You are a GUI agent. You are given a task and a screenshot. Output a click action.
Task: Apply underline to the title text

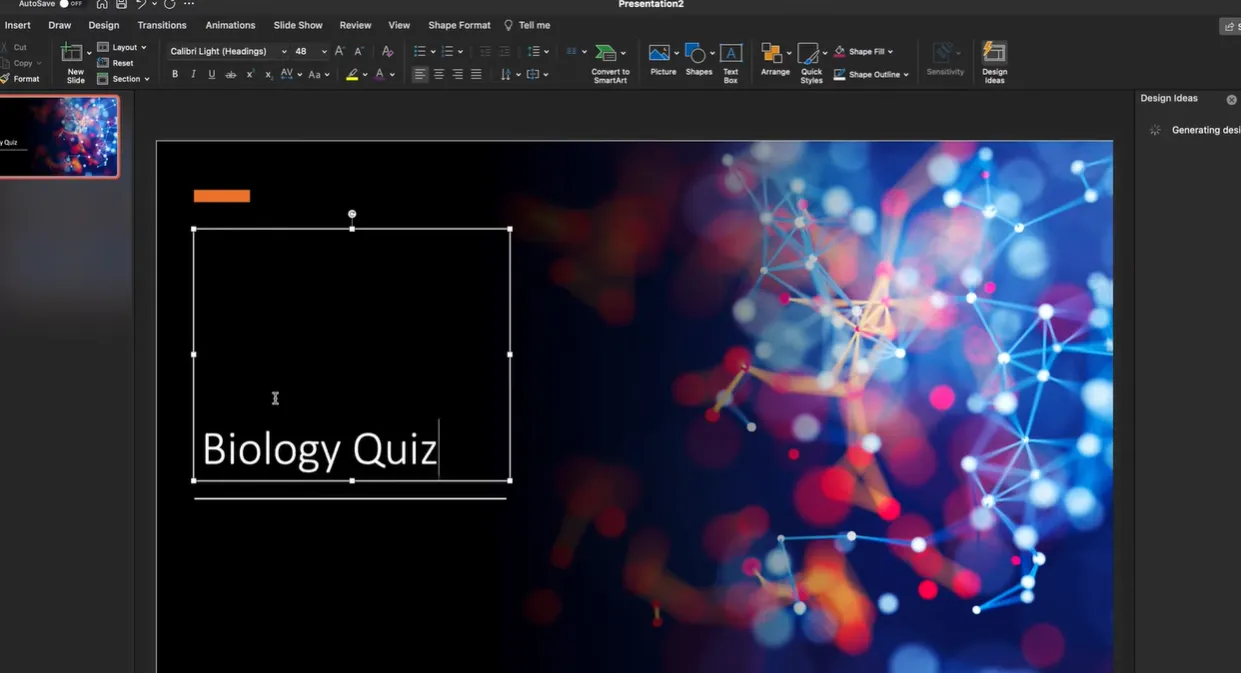212,75
